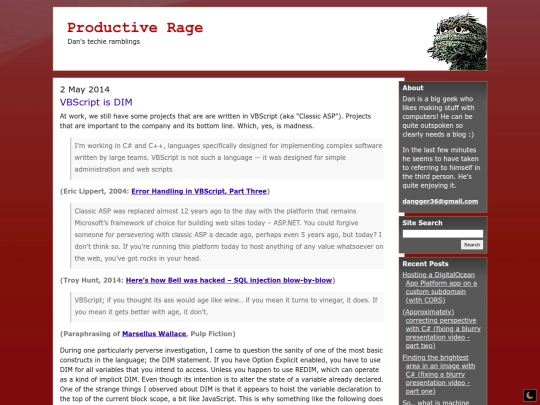Open the Marsellus Wallace link
This screenshot has height=405, width=540.
pos(154,334)
